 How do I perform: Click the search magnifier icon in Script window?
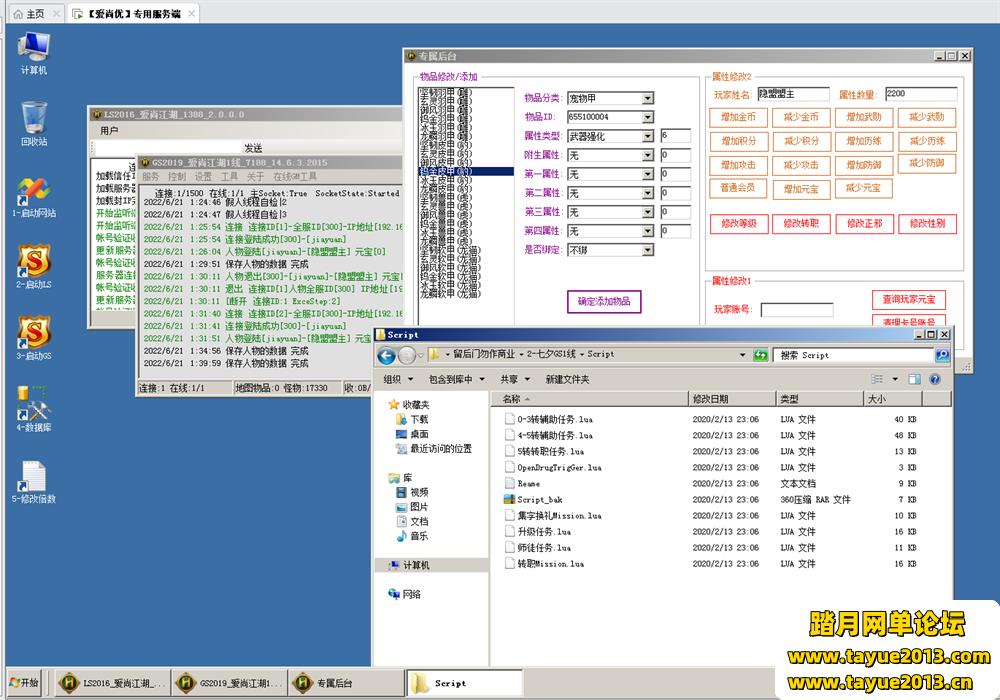click(x=942, y=355)
